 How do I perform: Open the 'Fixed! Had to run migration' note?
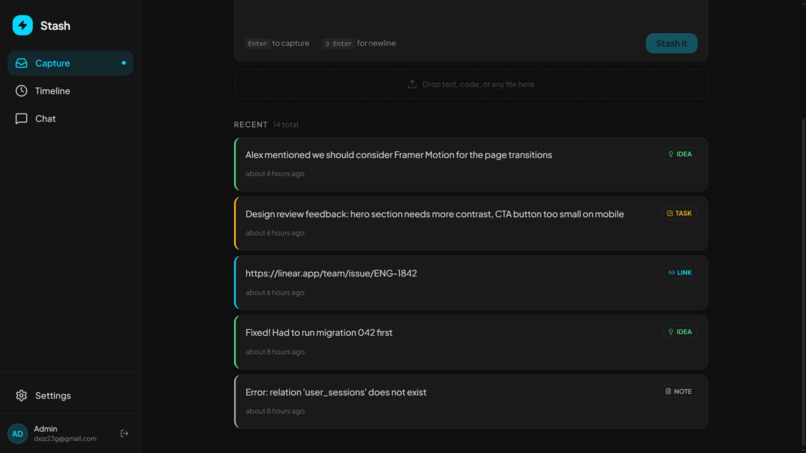(471, 342)
